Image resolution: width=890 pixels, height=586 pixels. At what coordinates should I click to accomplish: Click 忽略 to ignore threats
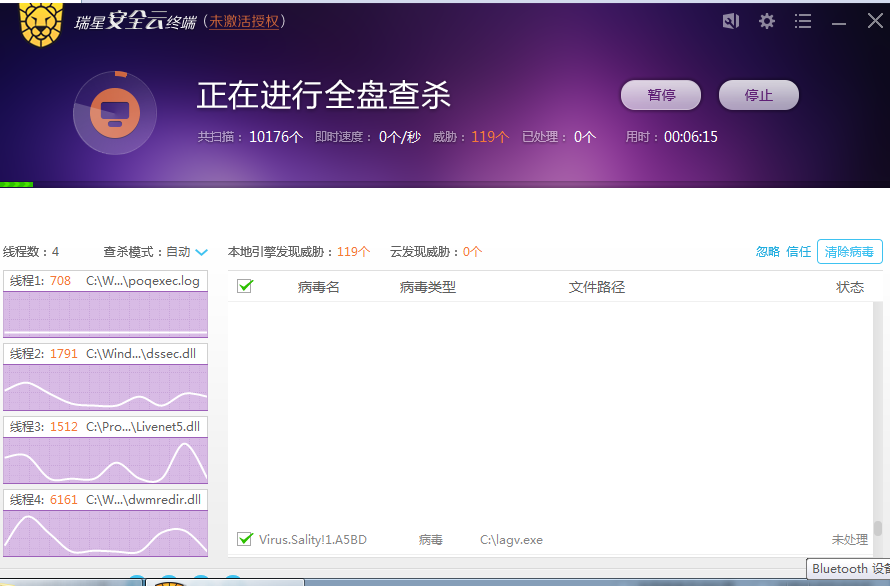767,252
